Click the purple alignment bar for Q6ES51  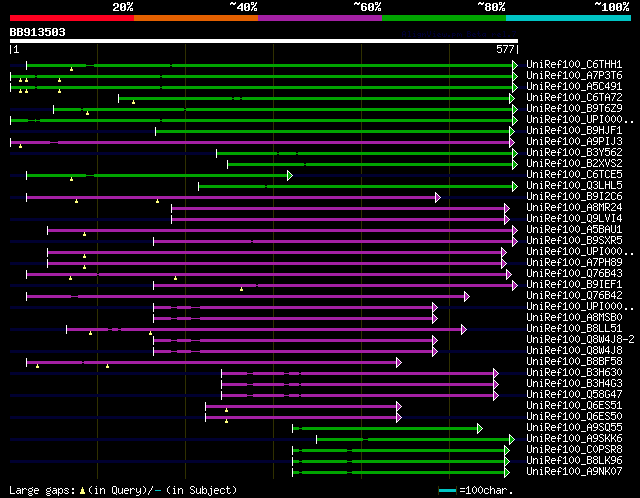coord(303,407)
